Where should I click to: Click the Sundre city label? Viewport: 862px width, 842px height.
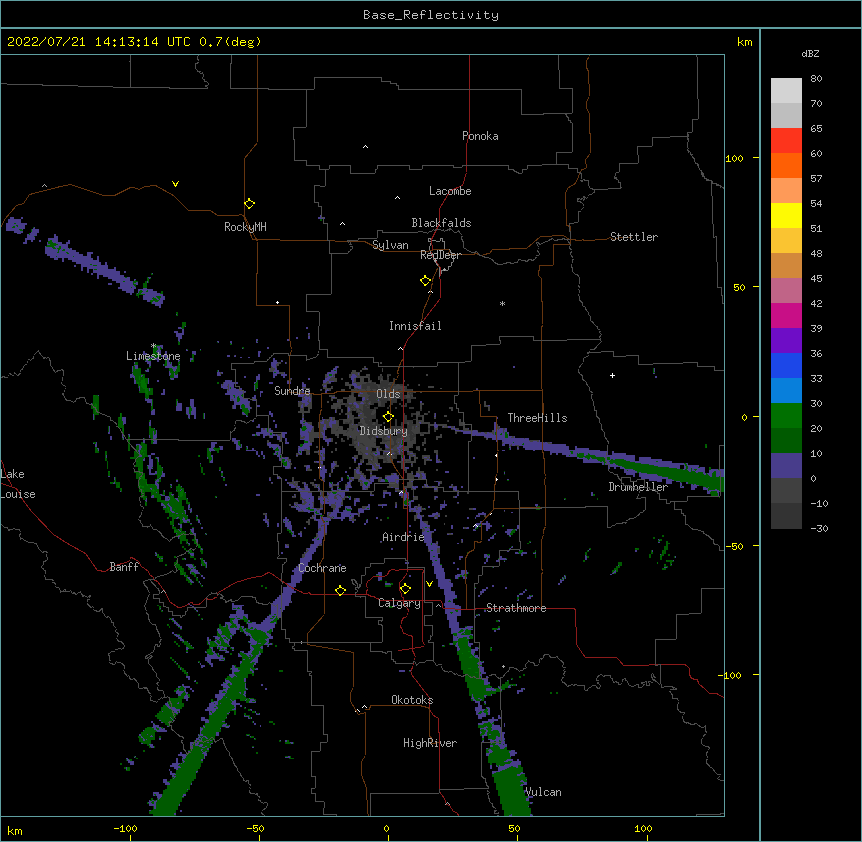click(292, 391)
